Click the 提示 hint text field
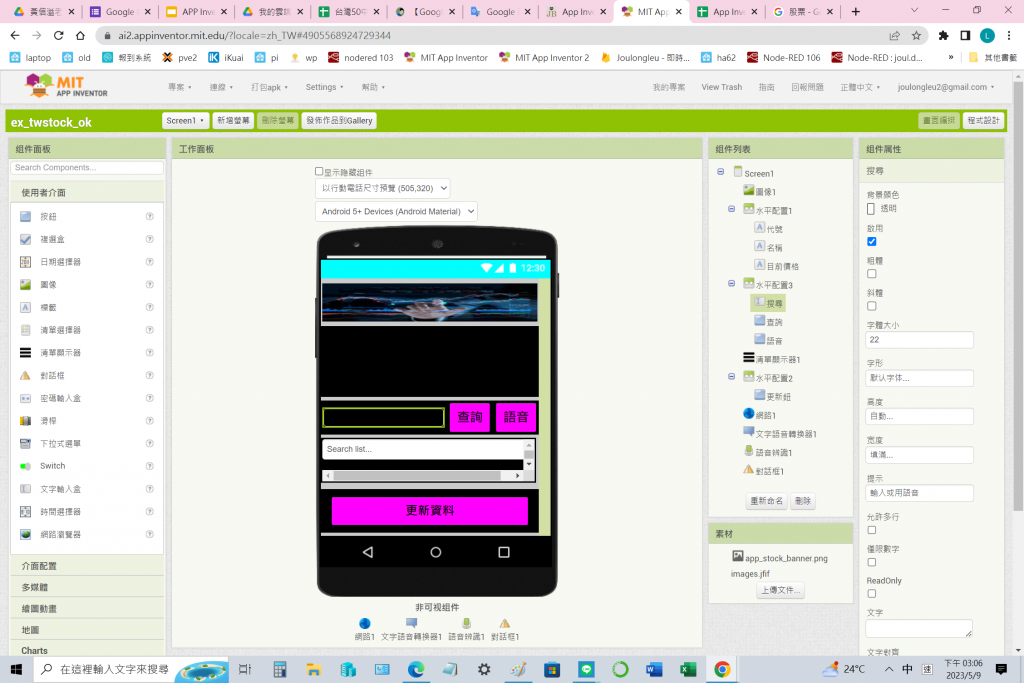This screenshot has width=1024, height=683. coord(920,493)
